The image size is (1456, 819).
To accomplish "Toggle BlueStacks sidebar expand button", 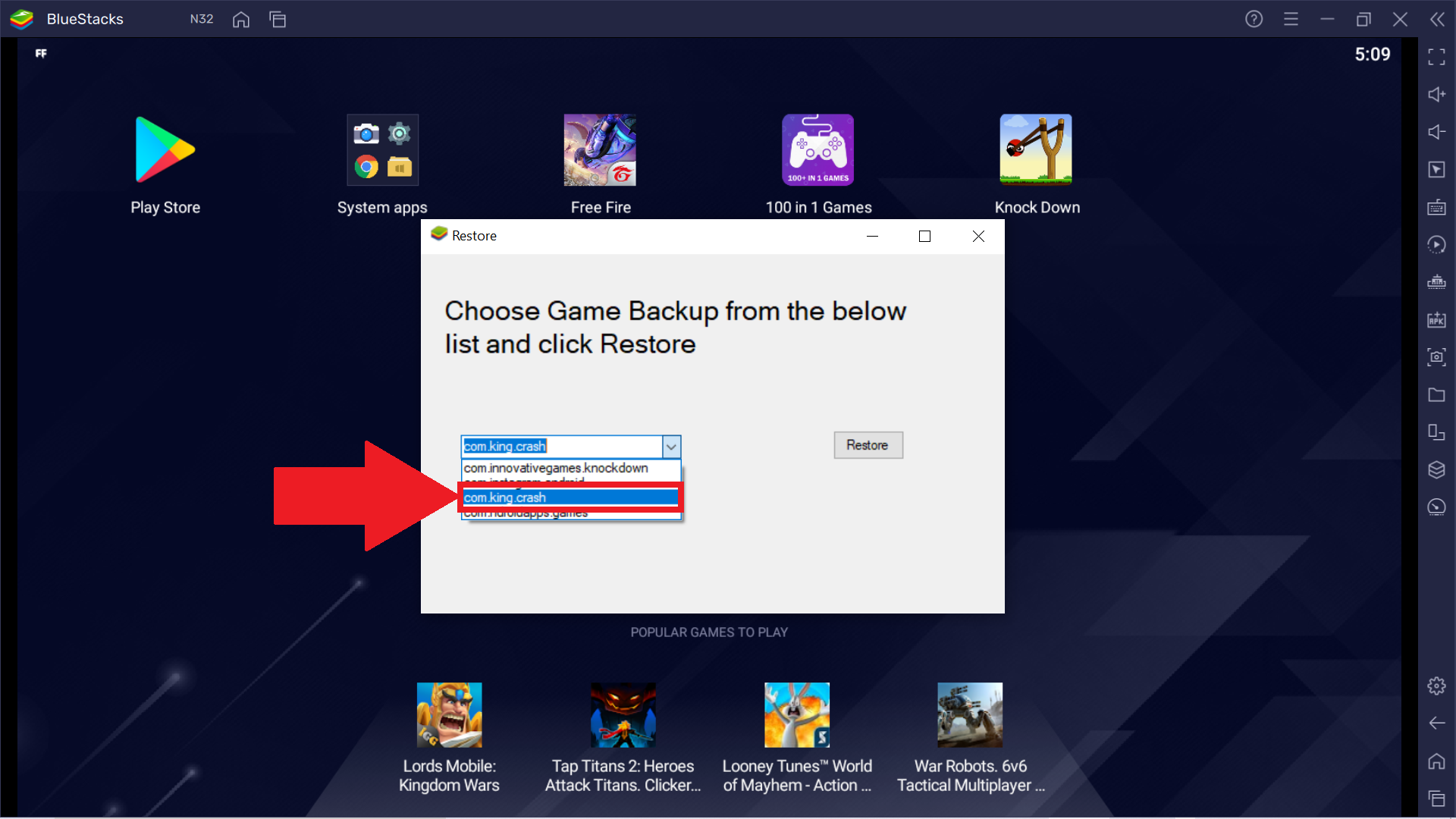I will click(1437, 20).
